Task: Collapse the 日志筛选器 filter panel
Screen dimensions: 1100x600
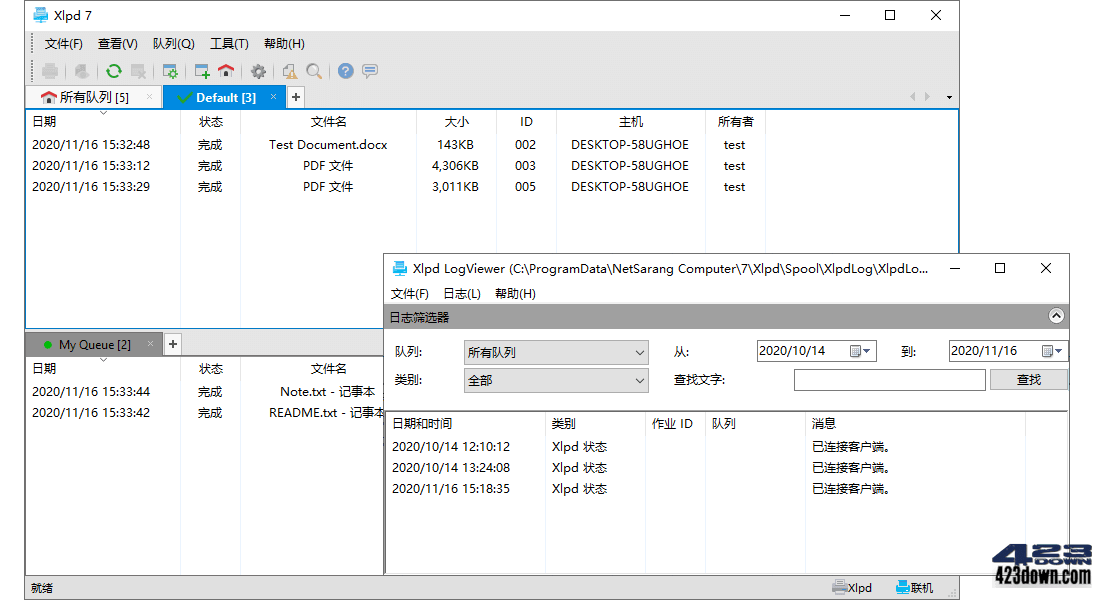Action: pyautogui.click(x=1057, y=316)
